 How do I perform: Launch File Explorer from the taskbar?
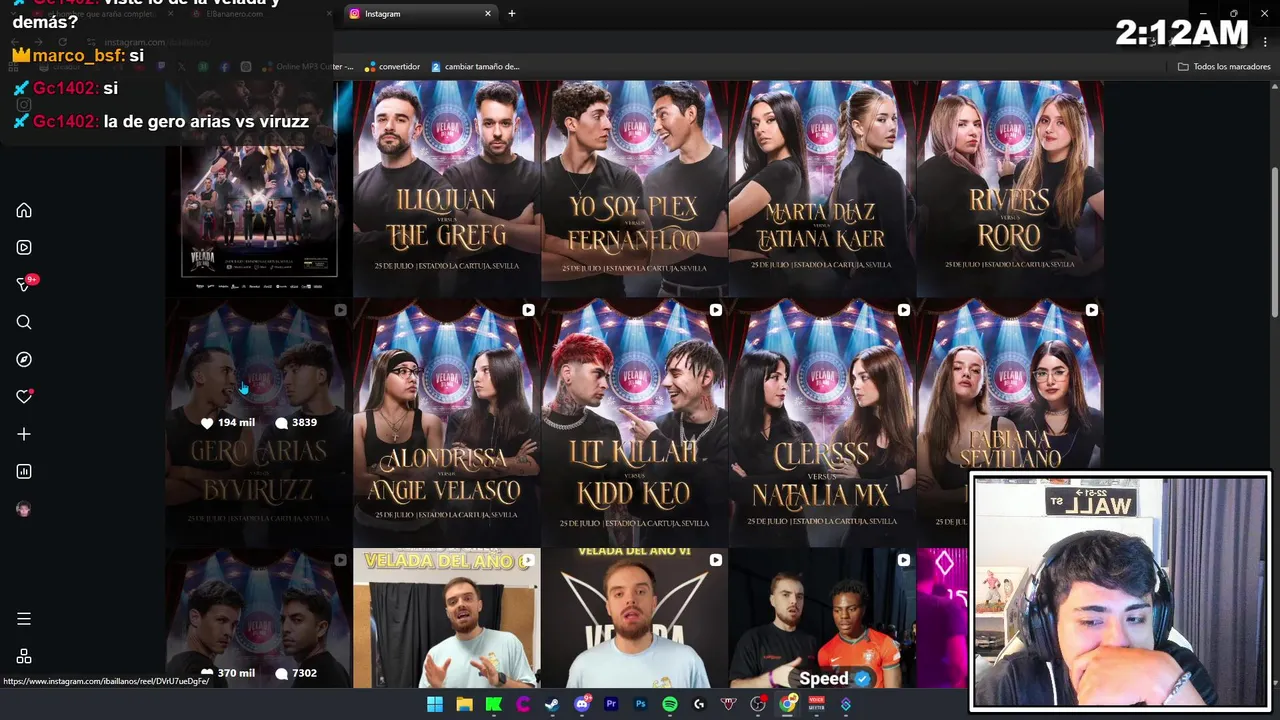464,704
